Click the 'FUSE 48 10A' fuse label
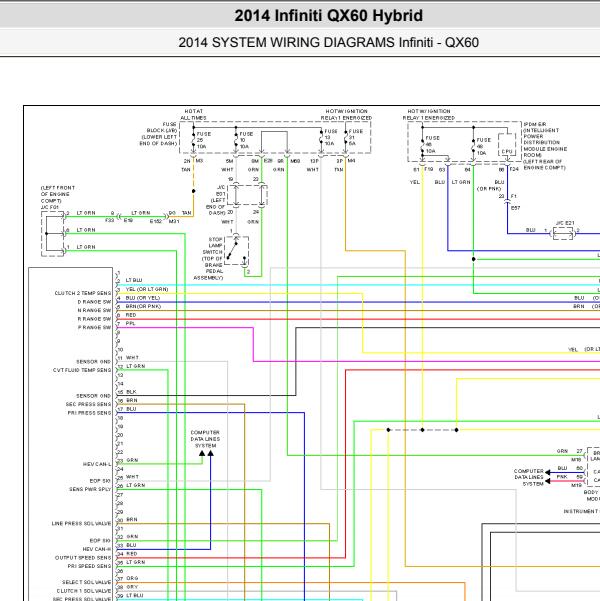The image size is (600, 601). (483, 146)
